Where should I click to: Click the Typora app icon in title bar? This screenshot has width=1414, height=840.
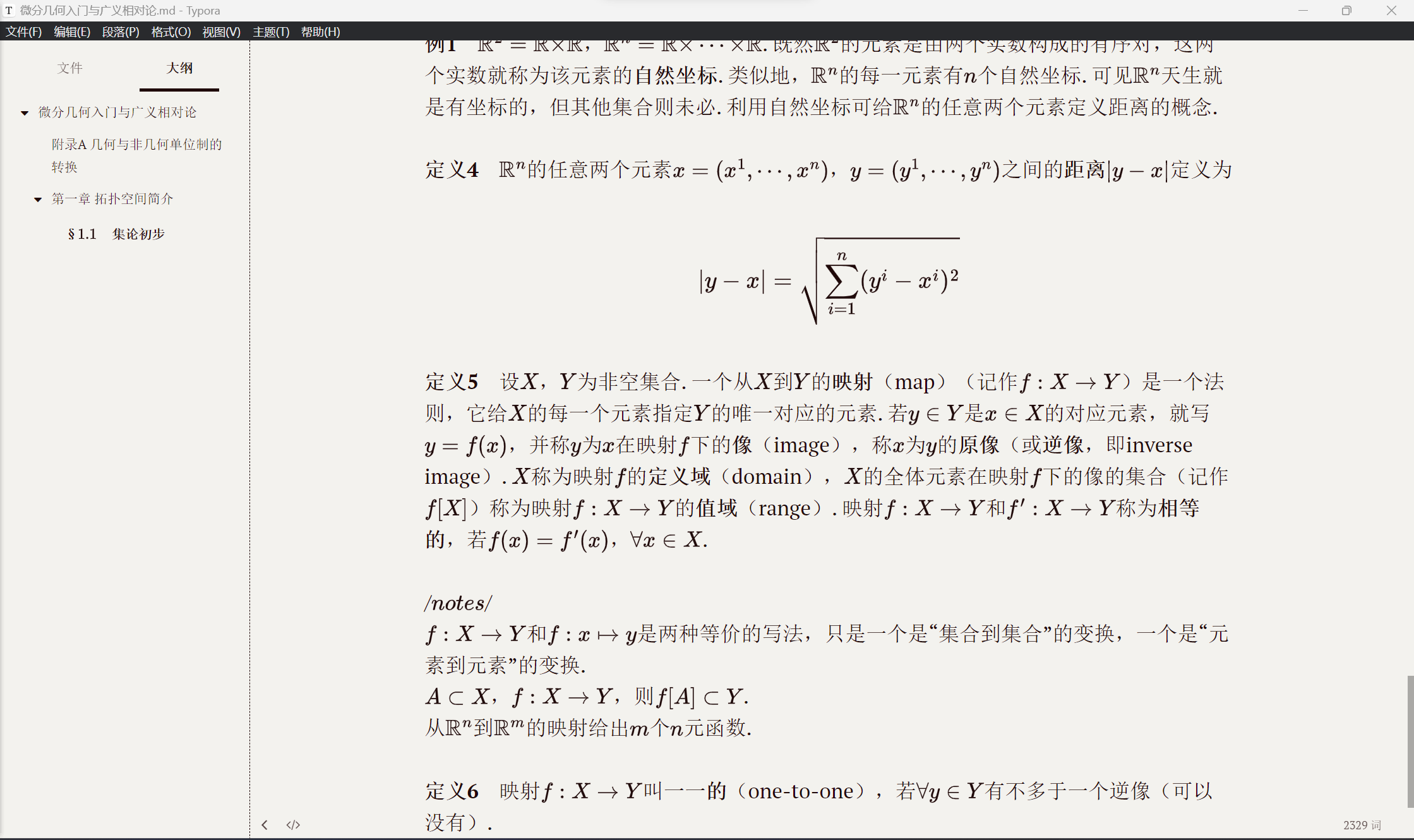tap(9, 11)
